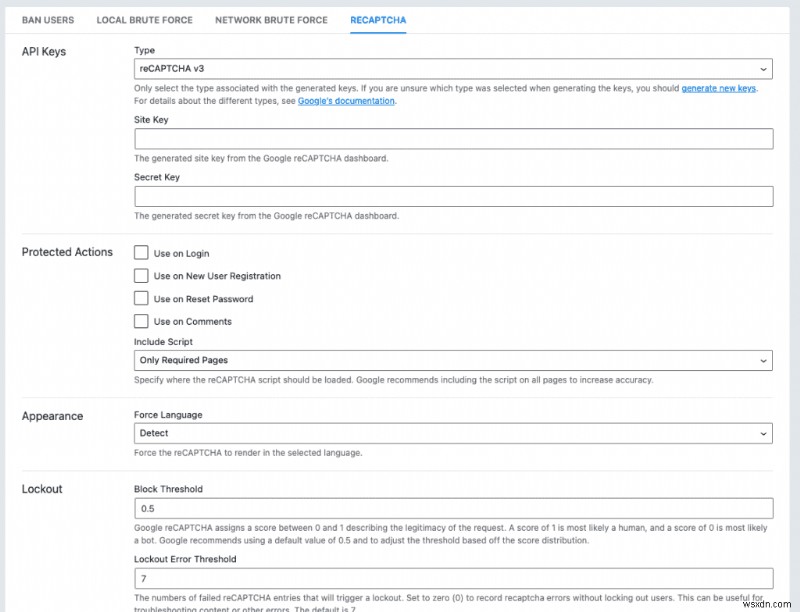Click the Include Script chevron arrow
800x612 pixels.
point(763,360)
